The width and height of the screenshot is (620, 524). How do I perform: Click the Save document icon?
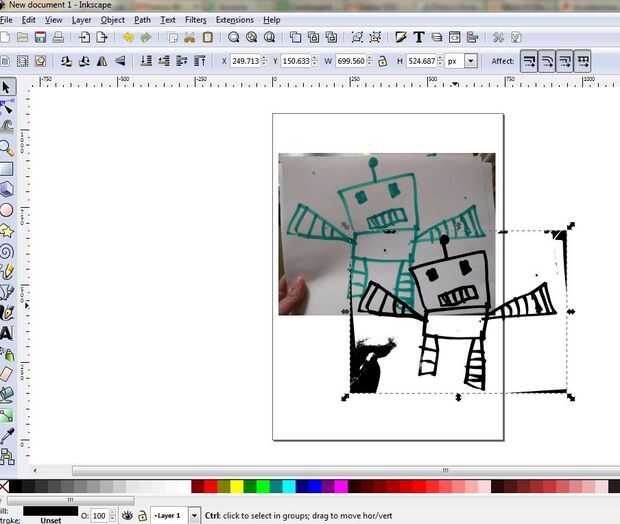40,38
